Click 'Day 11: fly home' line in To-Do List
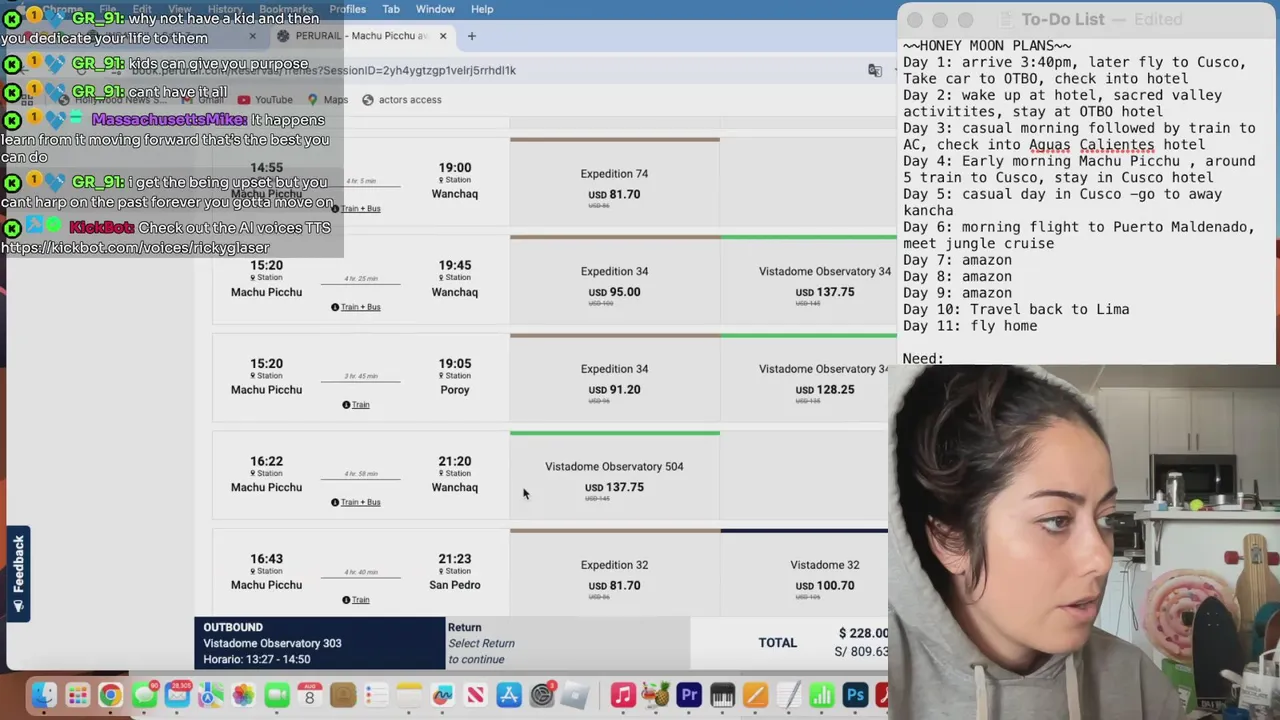Image resolution: width=1280 pixels, height=720 pixels. point(970,326)
